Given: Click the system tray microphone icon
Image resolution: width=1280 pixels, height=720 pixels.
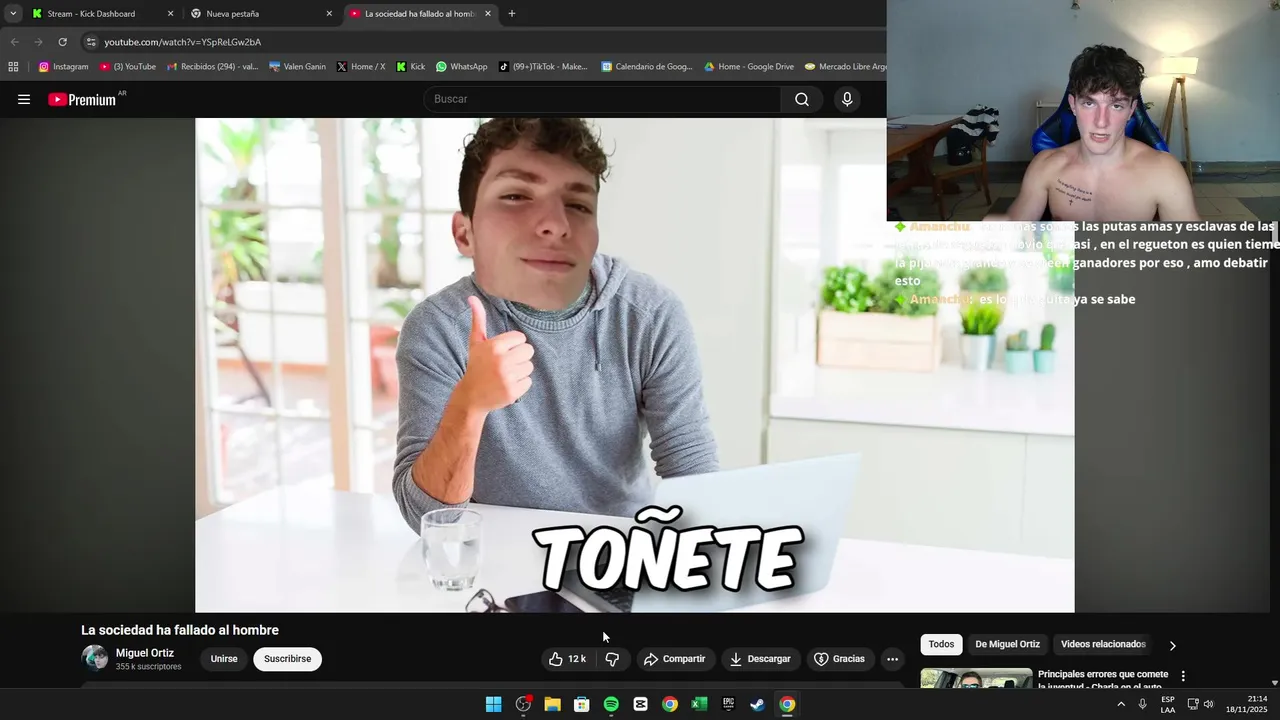Looking at the screenshot, I should (1143, 704).
